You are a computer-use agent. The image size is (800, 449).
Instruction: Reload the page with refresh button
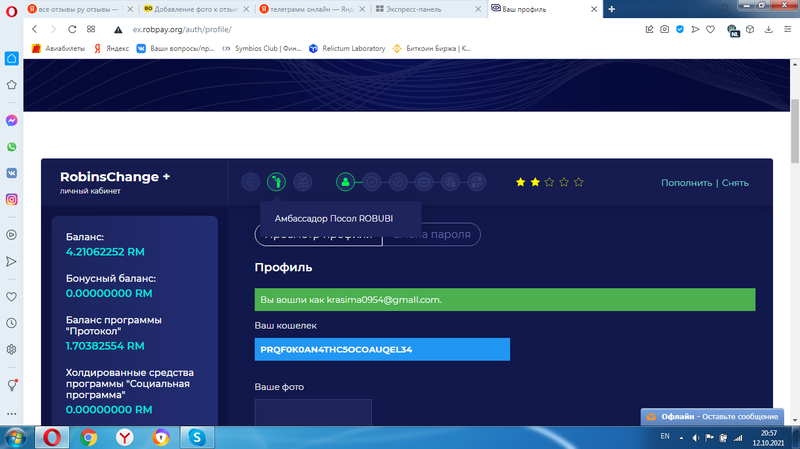72,30
